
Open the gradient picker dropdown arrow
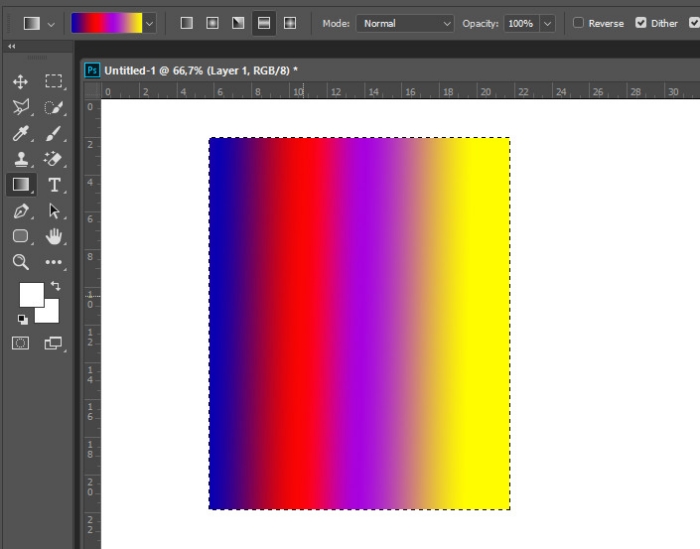click(150, 23)
